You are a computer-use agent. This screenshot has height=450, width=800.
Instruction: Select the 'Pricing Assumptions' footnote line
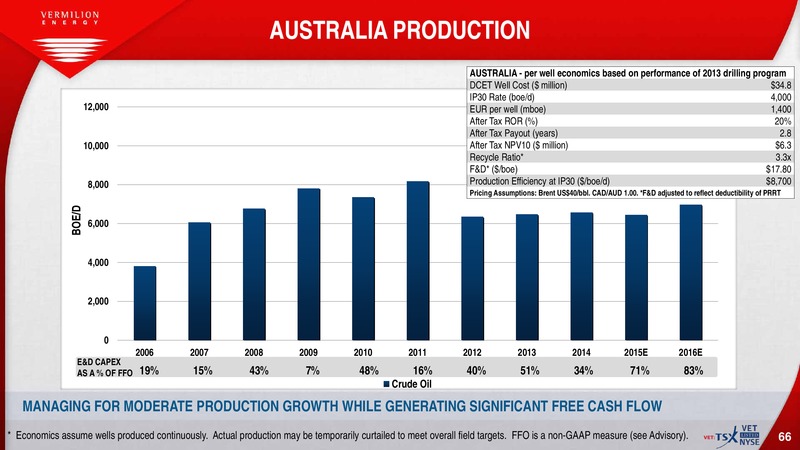(625, 193)
